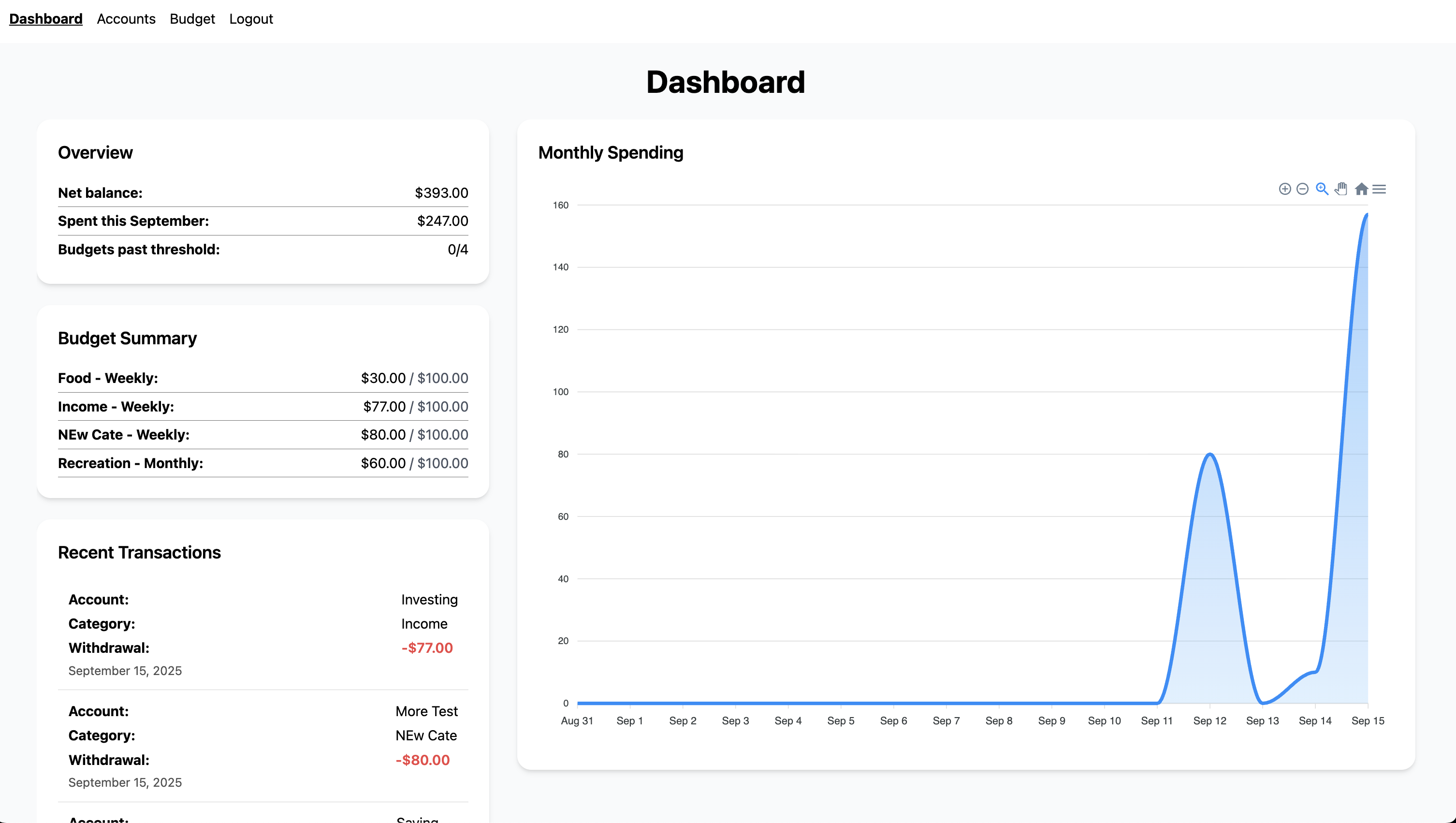Viewport: 1456px width, 823px height.
Task: Click the zoom-in icon on the chart toolbar
Action: point(1284,189)
